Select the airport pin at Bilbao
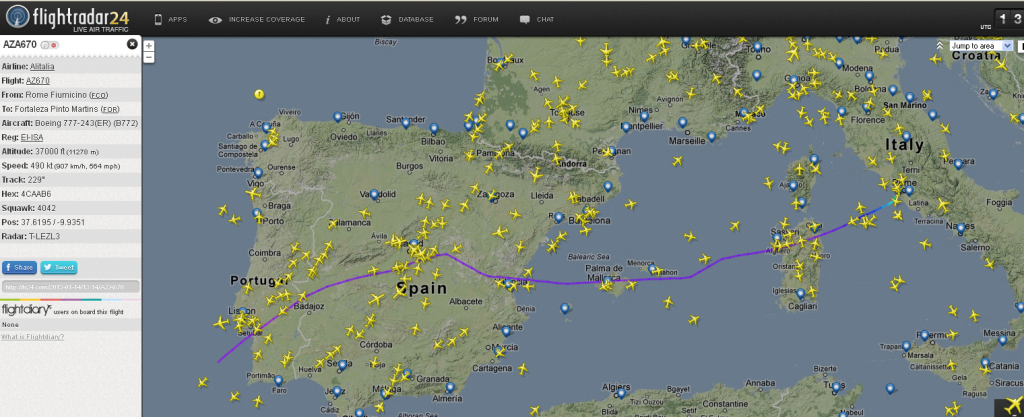 (x=434, y=128)
